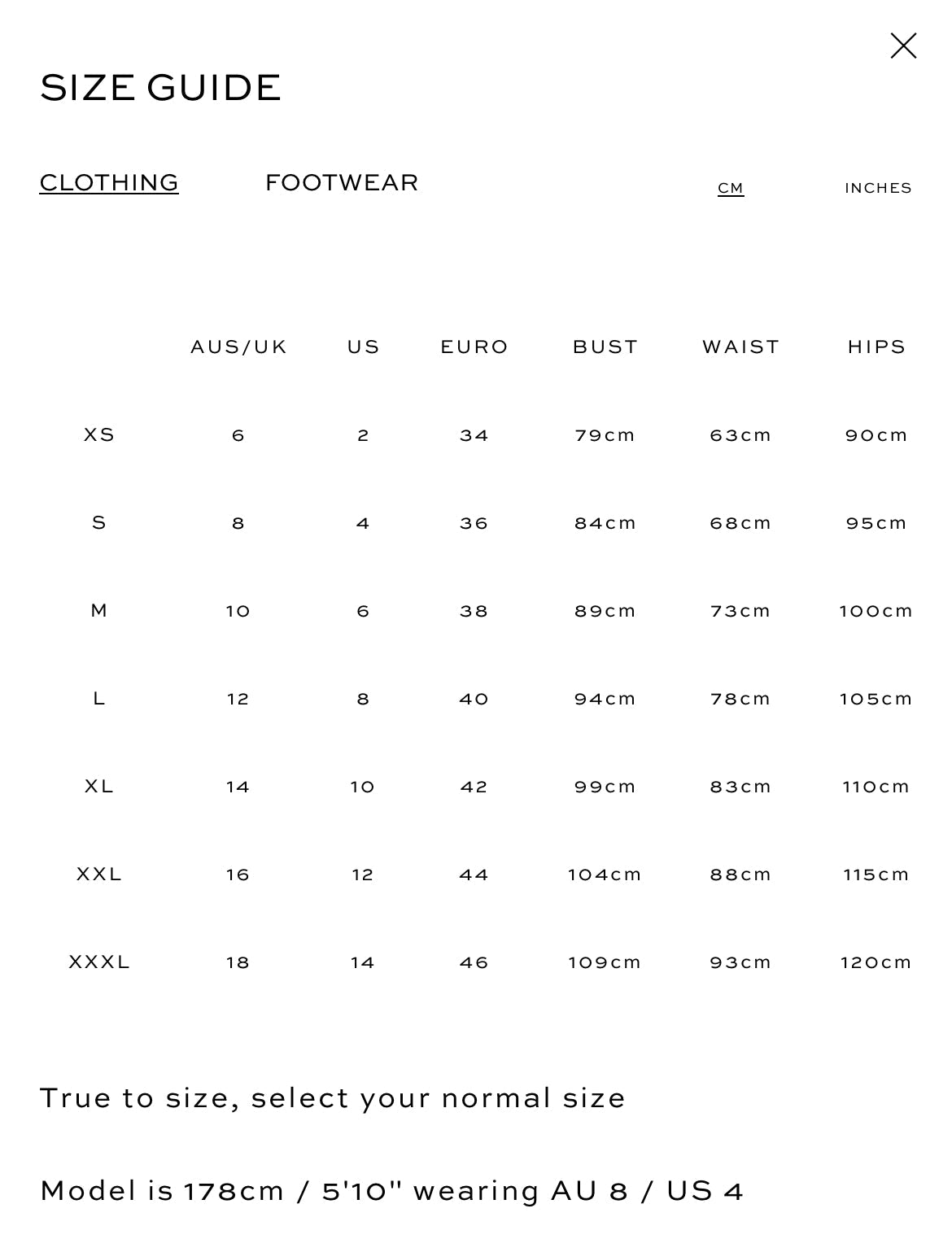The image size is (952, 1252).
Task: Toggle measurements to CM
Action: click(731, 188)
